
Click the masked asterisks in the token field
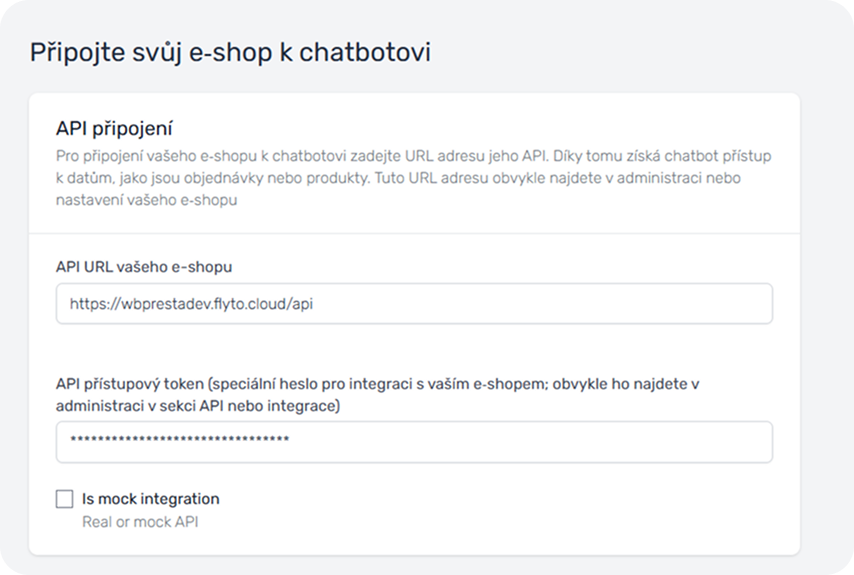(x=179, y=441)
